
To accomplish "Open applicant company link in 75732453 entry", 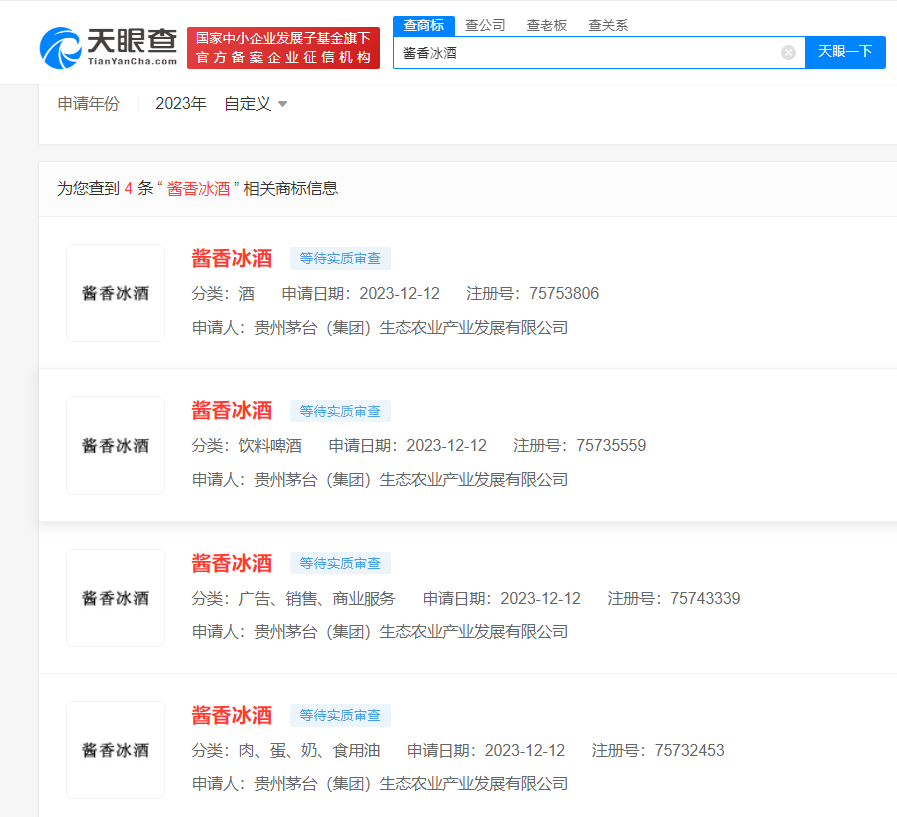I will tap(411, 784).
